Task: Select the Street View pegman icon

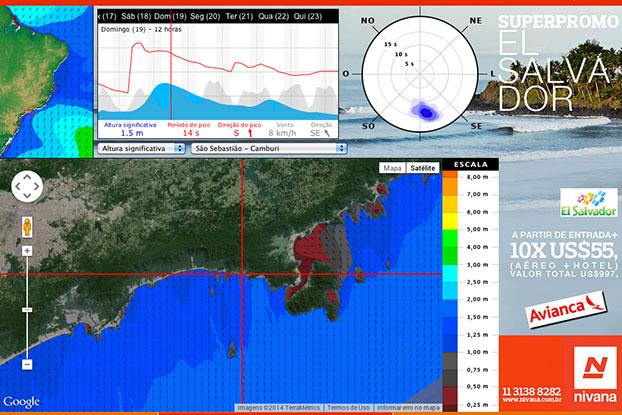Action: coord(27,227)
